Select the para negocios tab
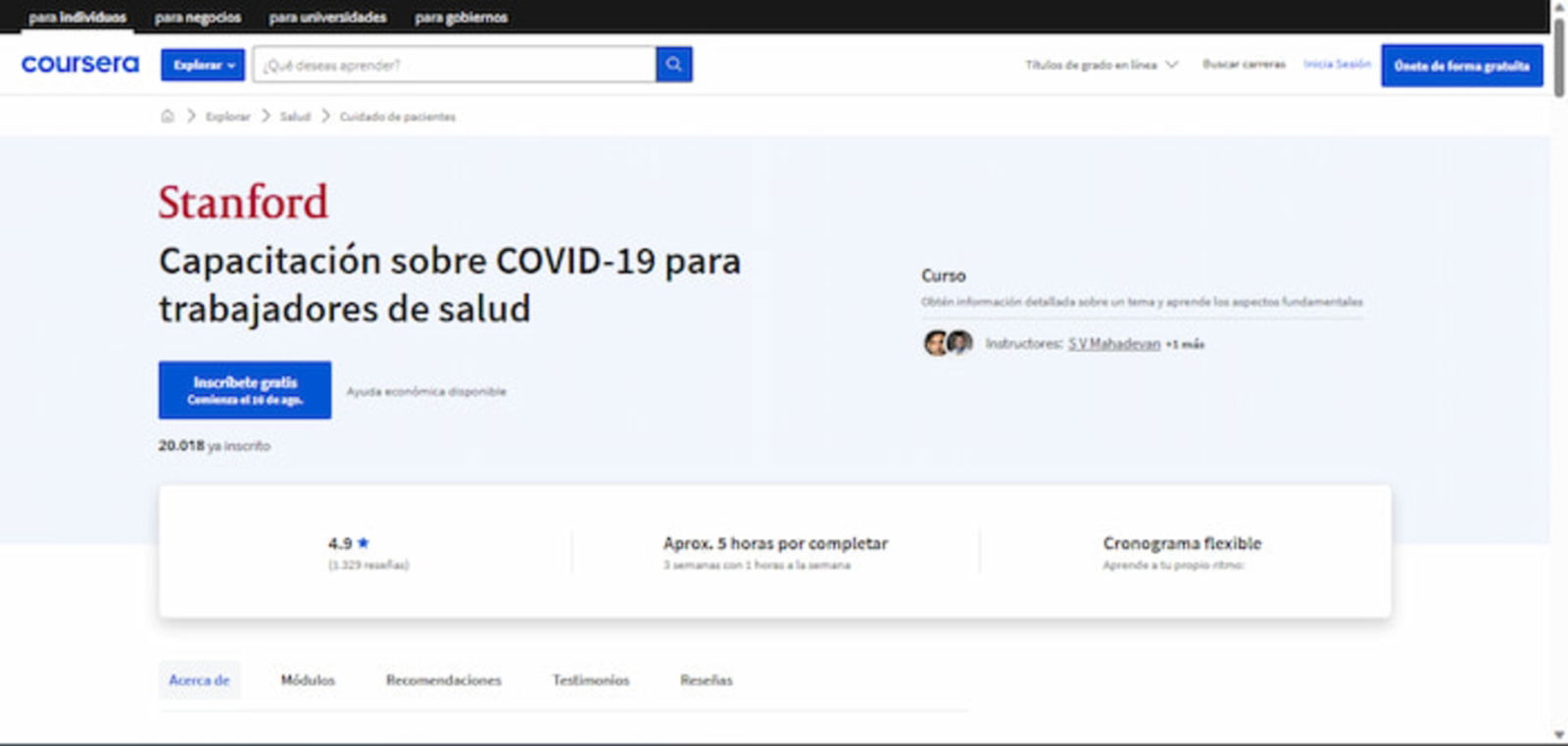Viewport: 1568px width, 746px height. tap(198, 17)
